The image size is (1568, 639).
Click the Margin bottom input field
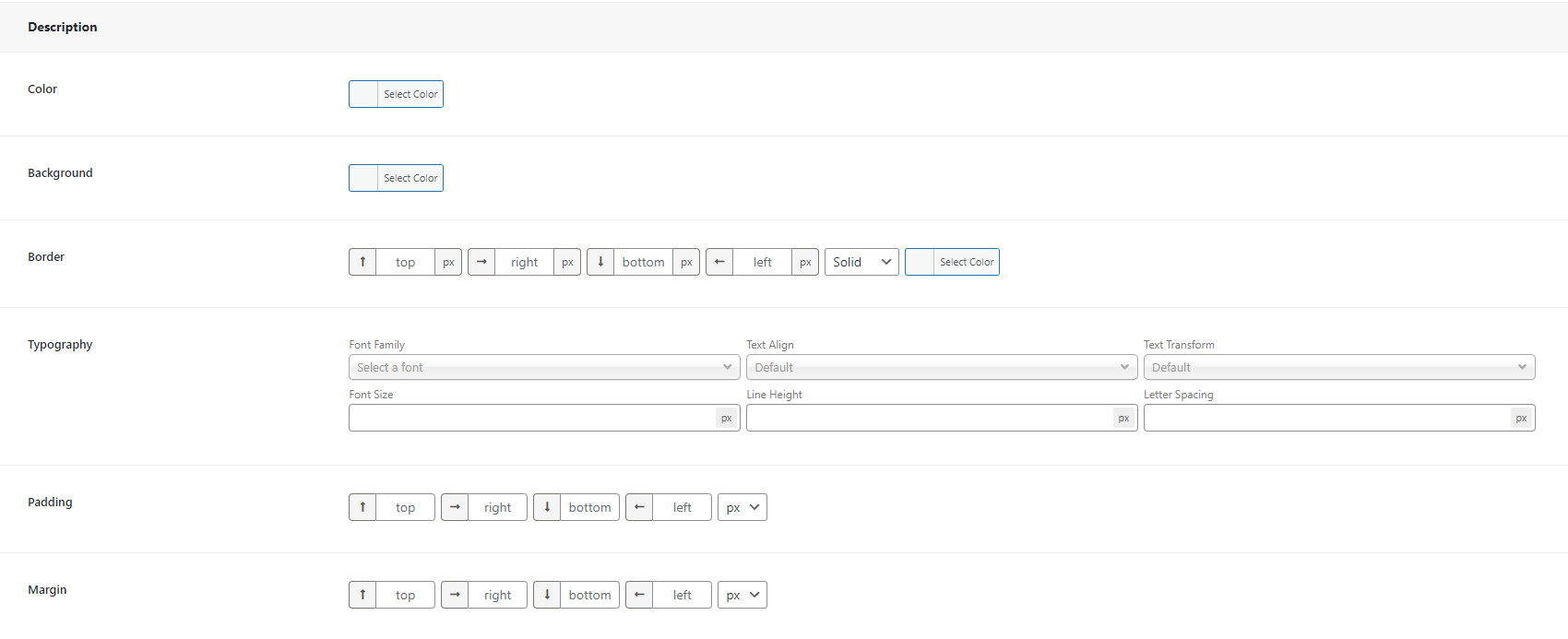click(x=589, y=595)
